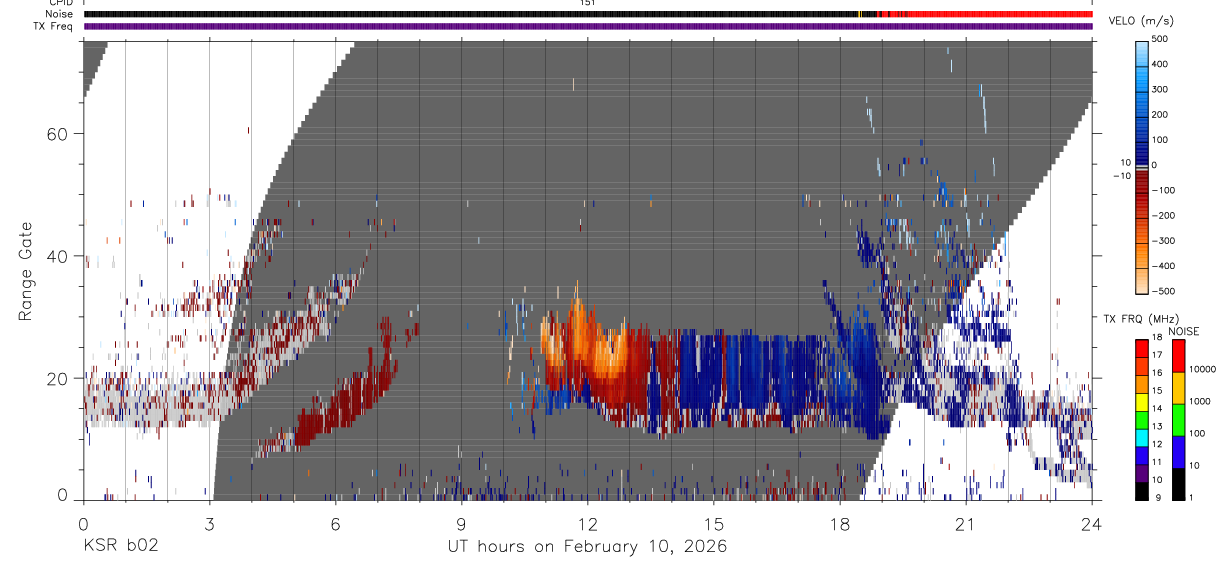
Task: Select the 'NOISE' legend title
Action: pyautogui.click(x=1184, y=331)
